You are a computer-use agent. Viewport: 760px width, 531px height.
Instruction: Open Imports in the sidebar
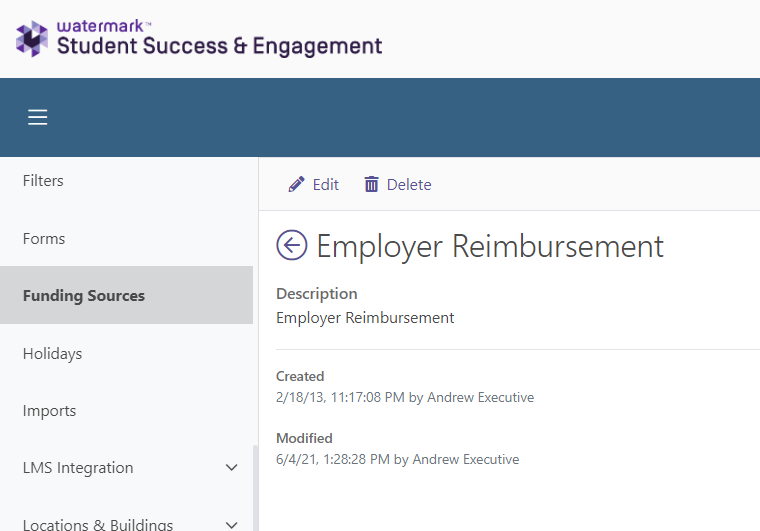pyautogui.click(x=126, y=410)
